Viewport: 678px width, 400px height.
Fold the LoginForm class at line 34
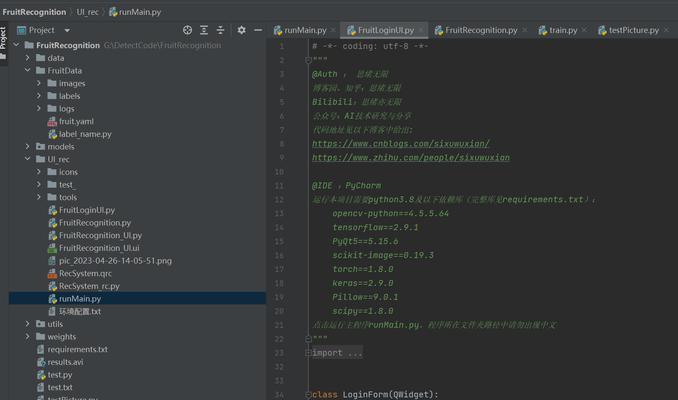pyautogui.click(x=308, y=394)
